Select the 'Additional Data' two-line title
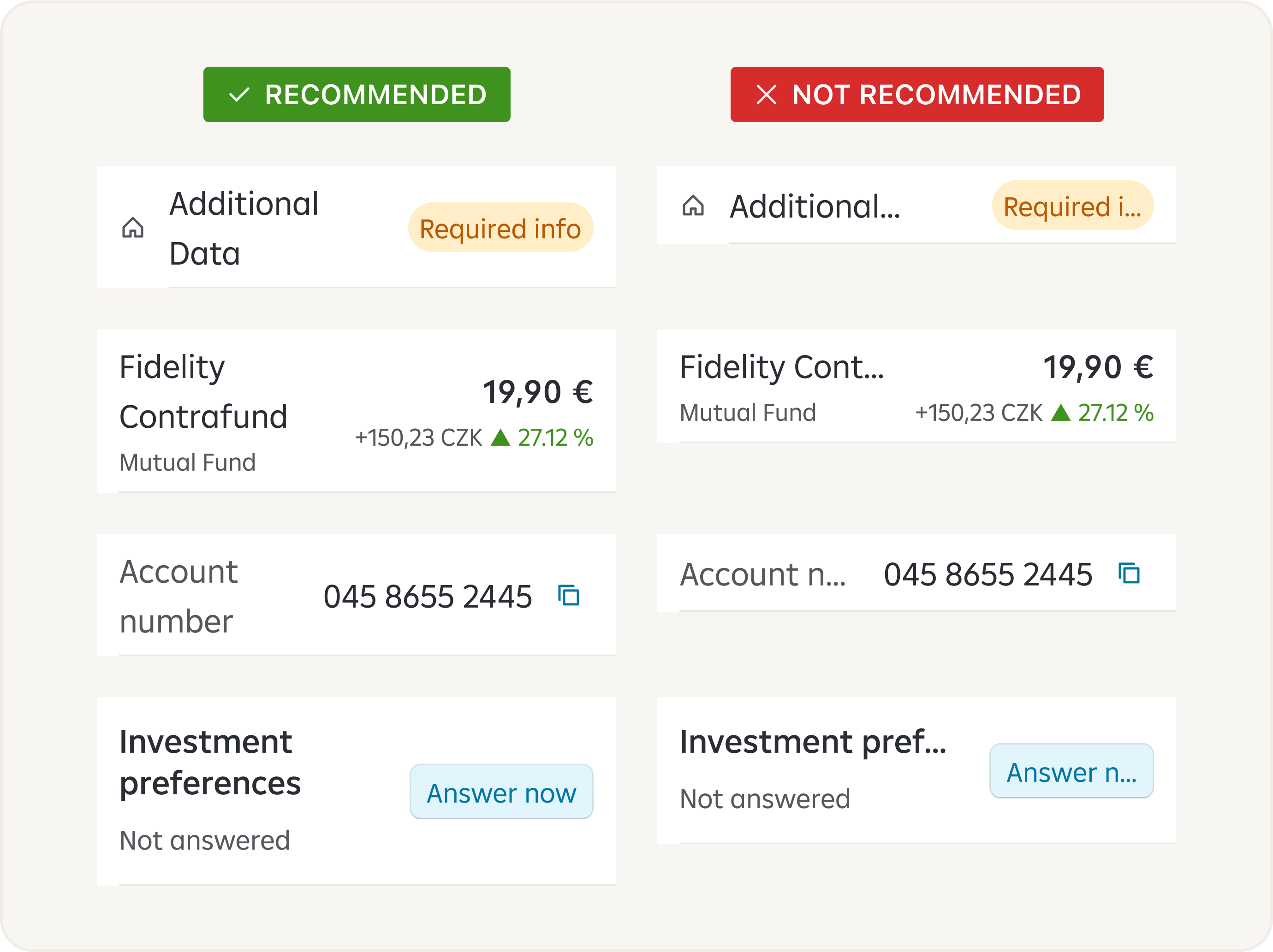This screenshot has width=1273, height=952. point(244,228)
